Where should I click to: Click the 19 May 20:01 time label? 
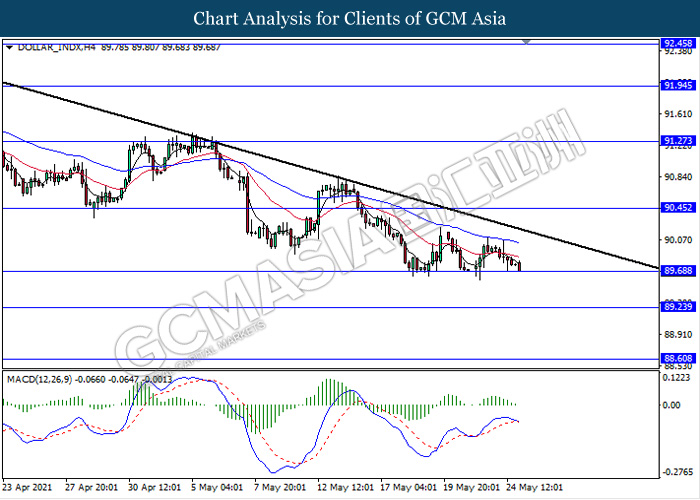coord(471,487)
